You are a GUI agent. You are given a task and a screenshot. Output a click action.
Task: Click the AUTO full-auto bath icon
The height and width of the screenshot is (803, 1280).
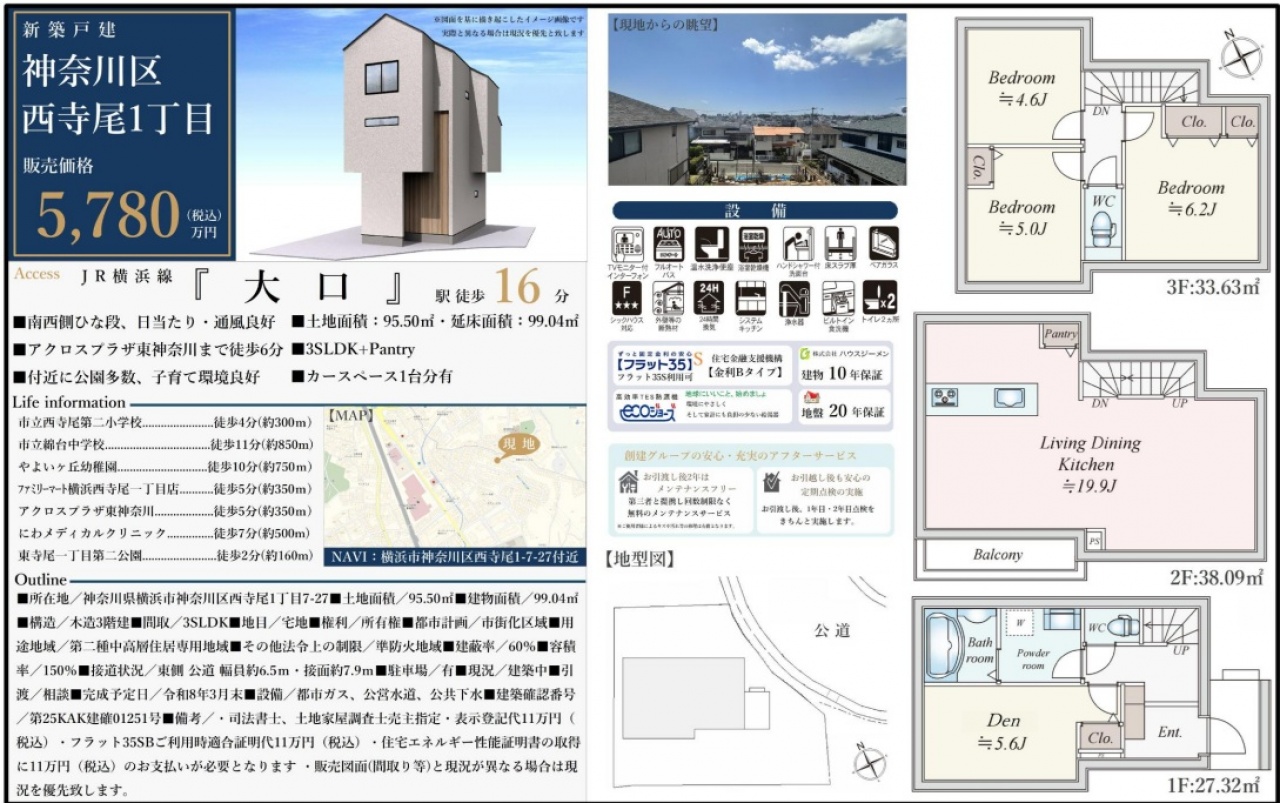(668, 244)
